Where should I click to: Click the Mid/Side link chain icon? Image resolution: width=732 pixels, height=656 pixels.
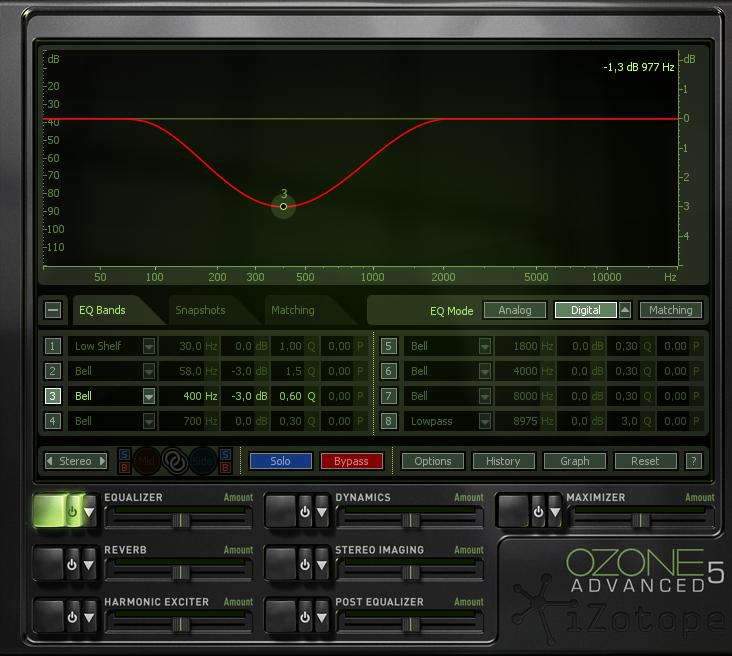[x=175, y=461]
